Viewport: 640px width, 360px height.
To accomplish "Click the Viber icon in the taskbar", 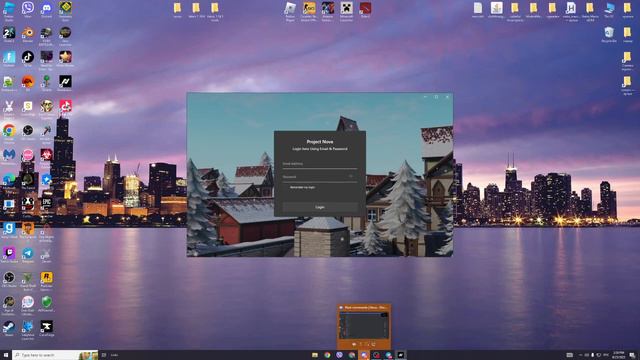I will coord(339,355).
